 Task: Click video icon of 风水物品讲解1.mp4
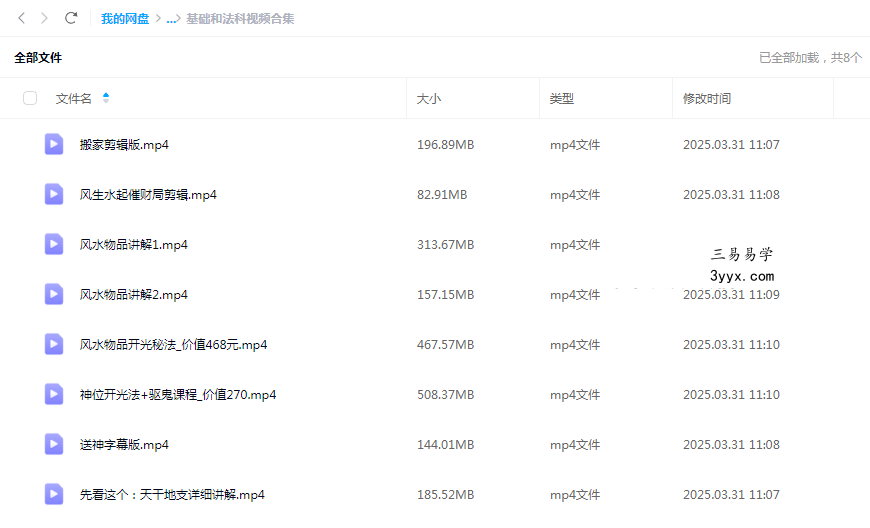point(54,244)
